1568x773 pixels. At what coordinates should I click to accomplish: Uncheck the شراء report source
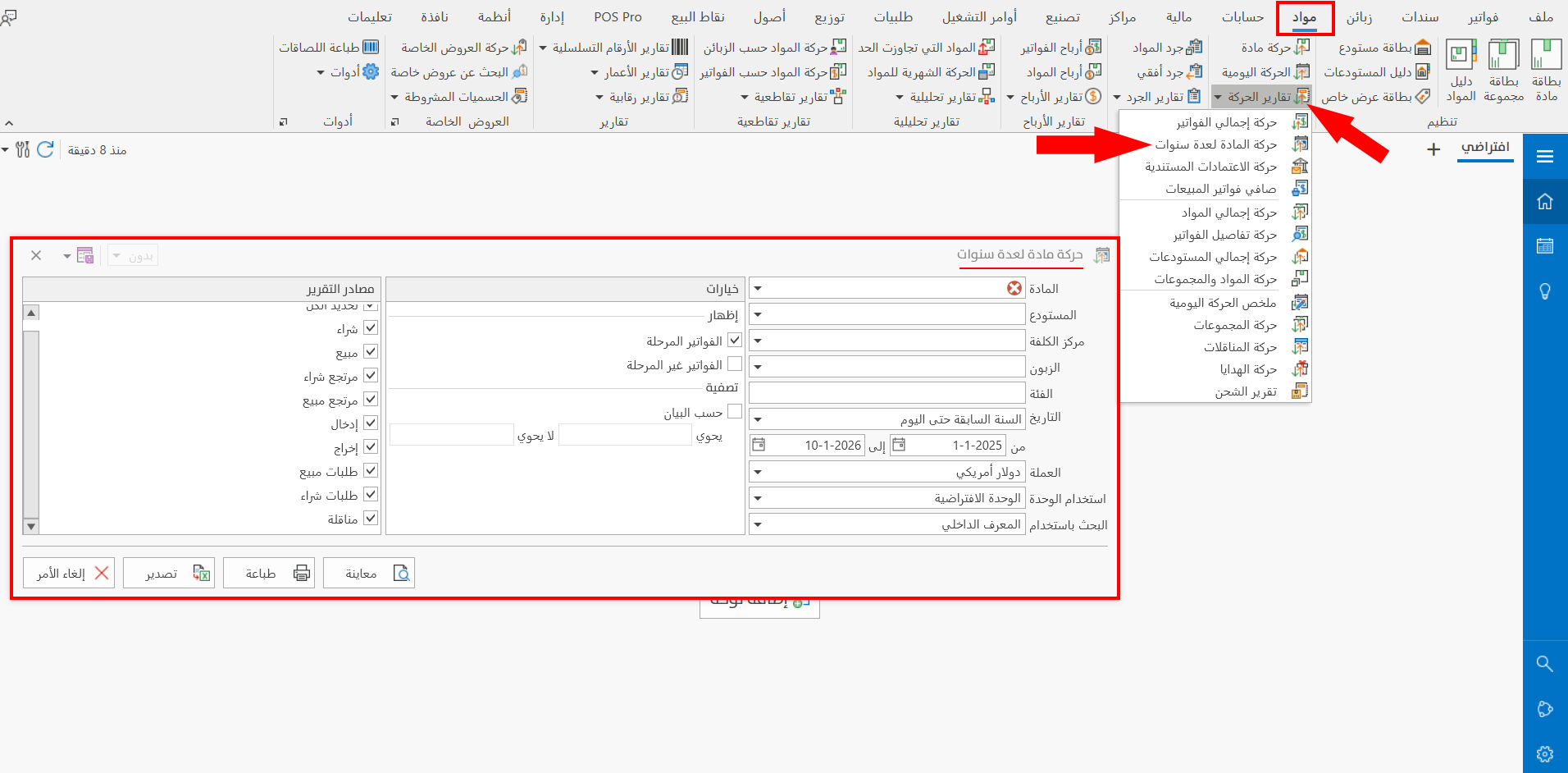(371, 327)
